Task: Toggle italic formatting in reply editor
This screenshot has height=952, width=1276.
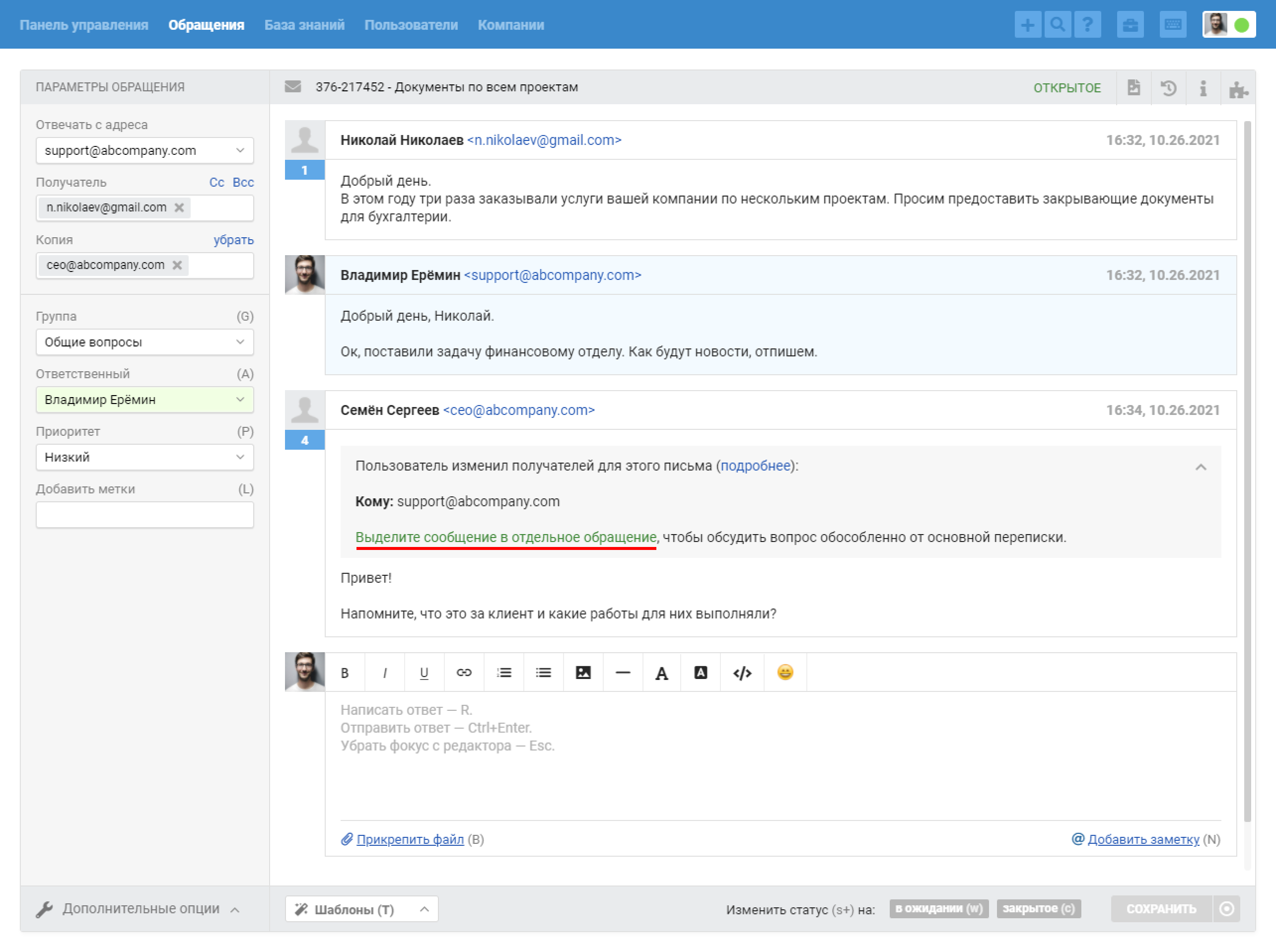Action: [x=384, y=673]
